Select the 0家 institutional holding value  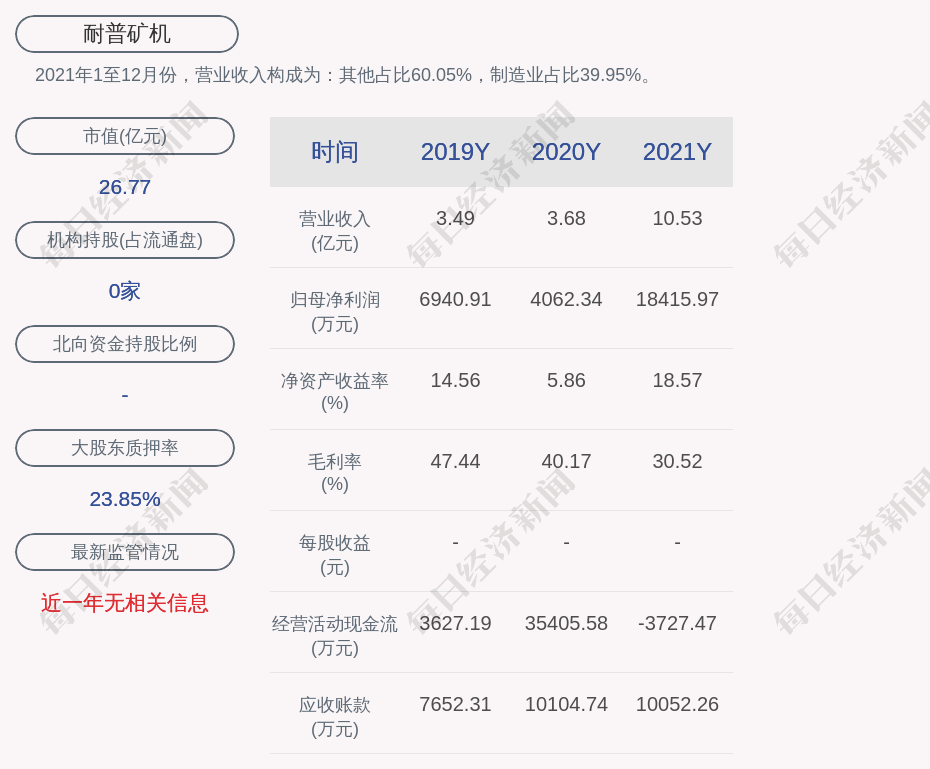(x=125, y=291)
